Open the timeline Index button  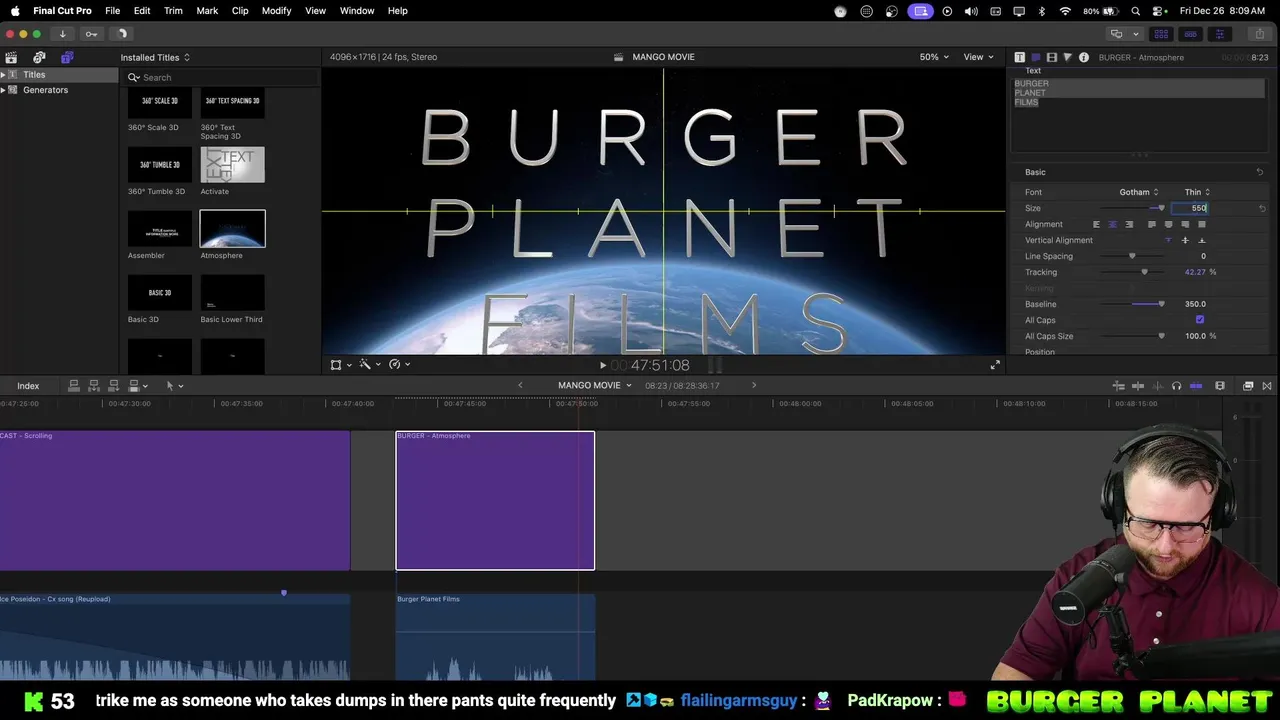(x=28, y=386)
